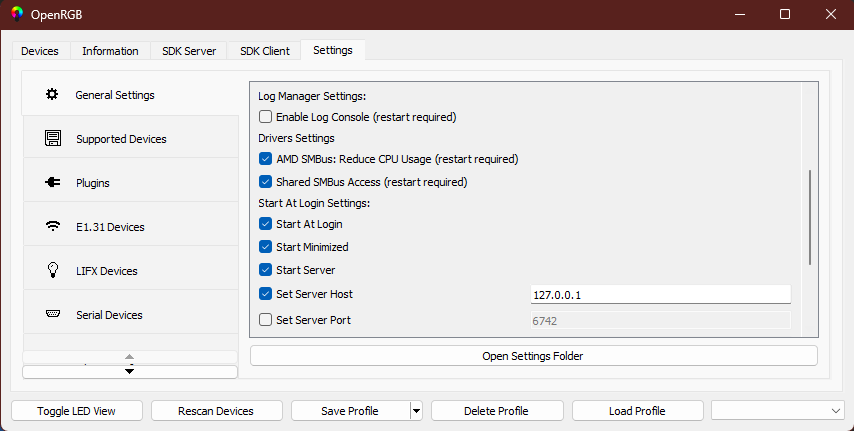Expand the profile selection combo box
The image size is (854, 431).
pos(778,411)
